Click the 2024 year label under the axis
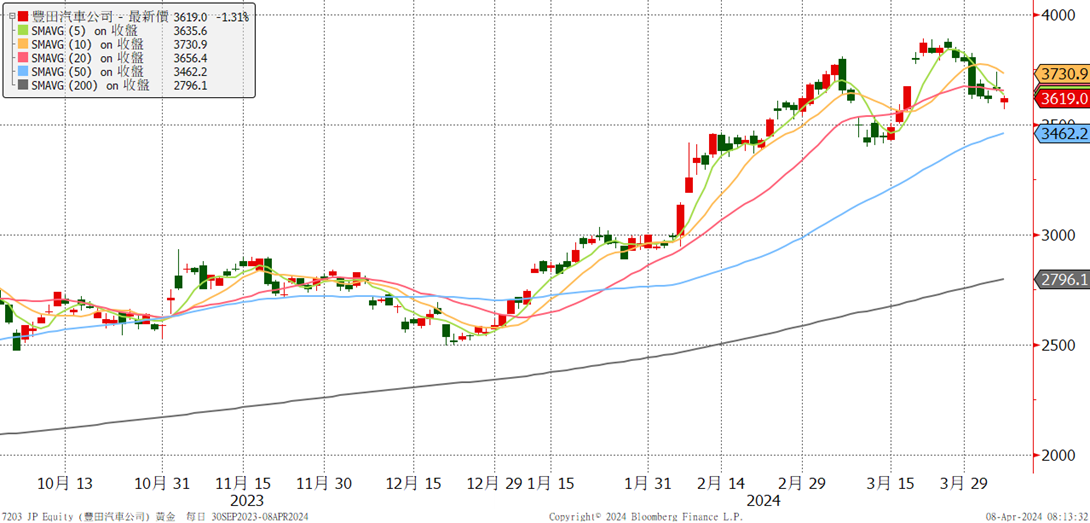 (764, 501)
